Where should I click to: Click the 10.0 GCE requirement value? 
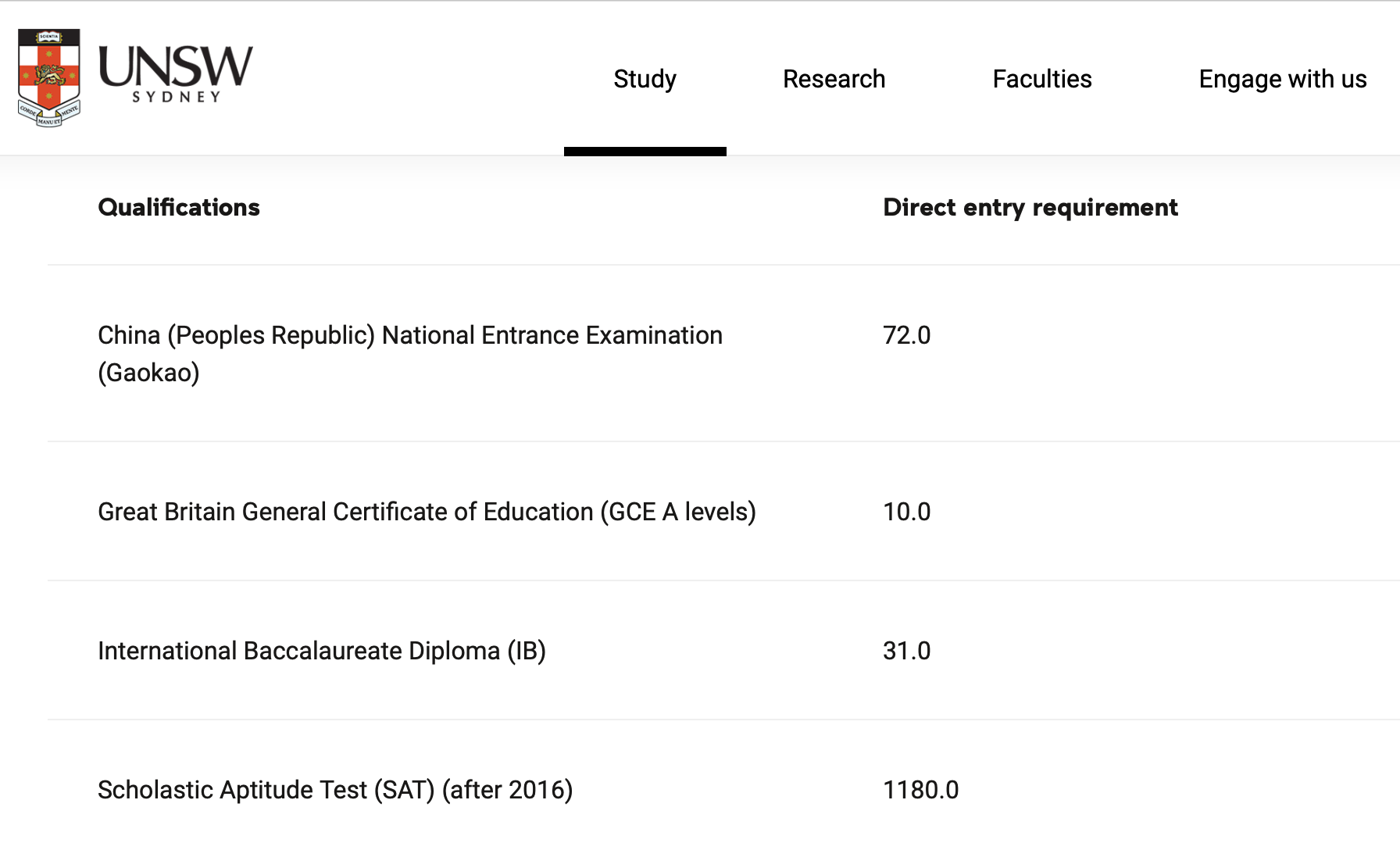click(x=906, y=512)
